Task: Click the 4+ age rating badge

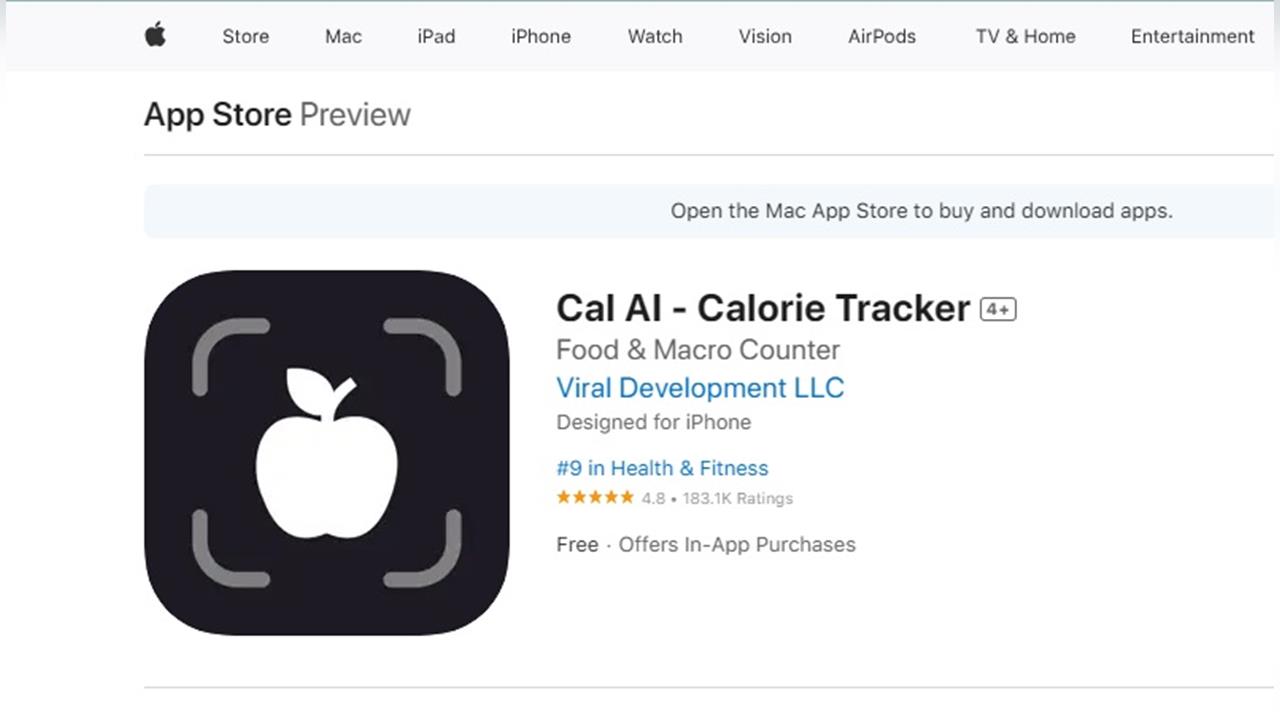Action: (x=998, y=309)
